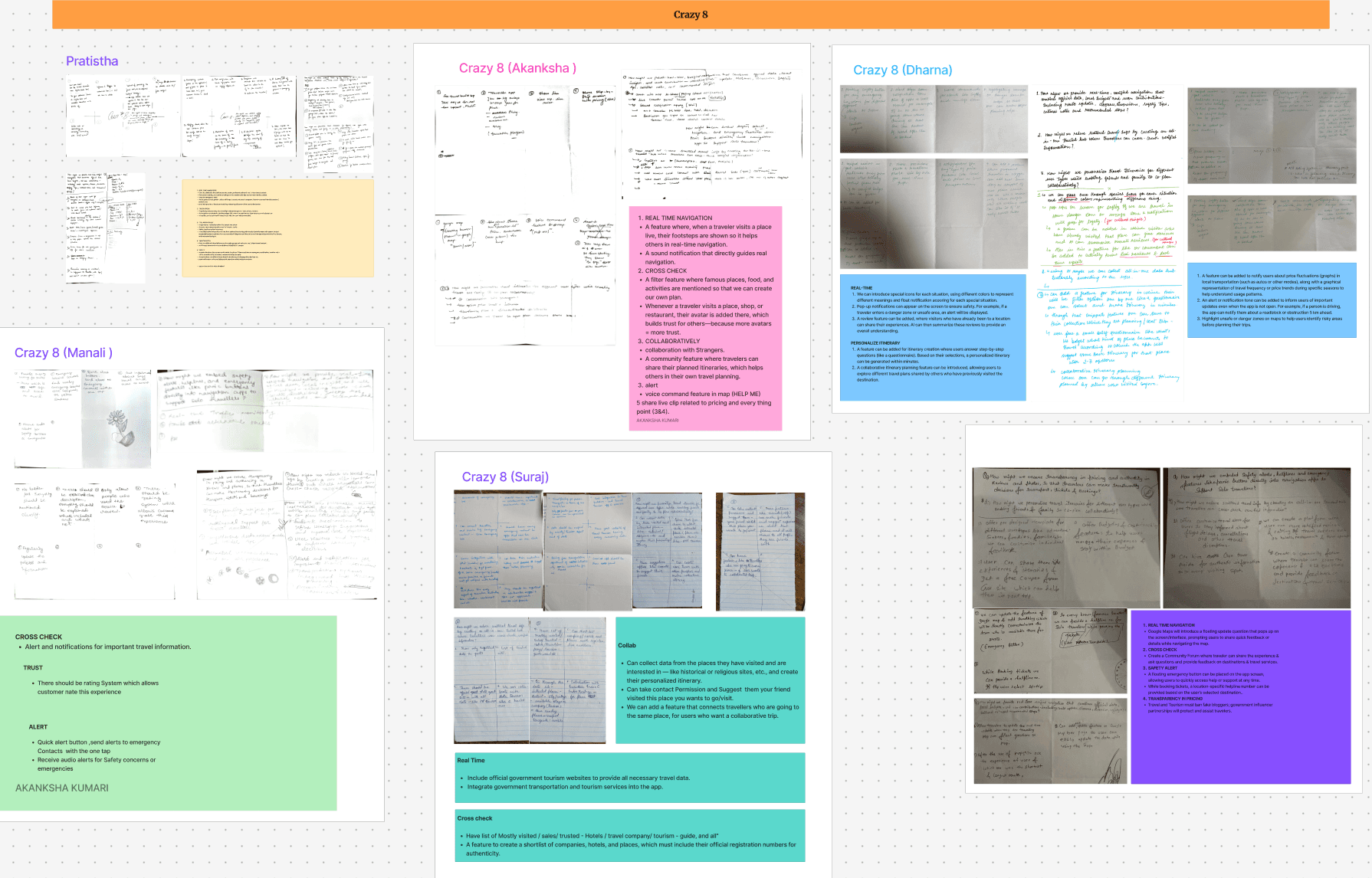Select Dharna's blue note about price fluctuations
This screenshot has height=878, width=1372.
click(1272, 300)
